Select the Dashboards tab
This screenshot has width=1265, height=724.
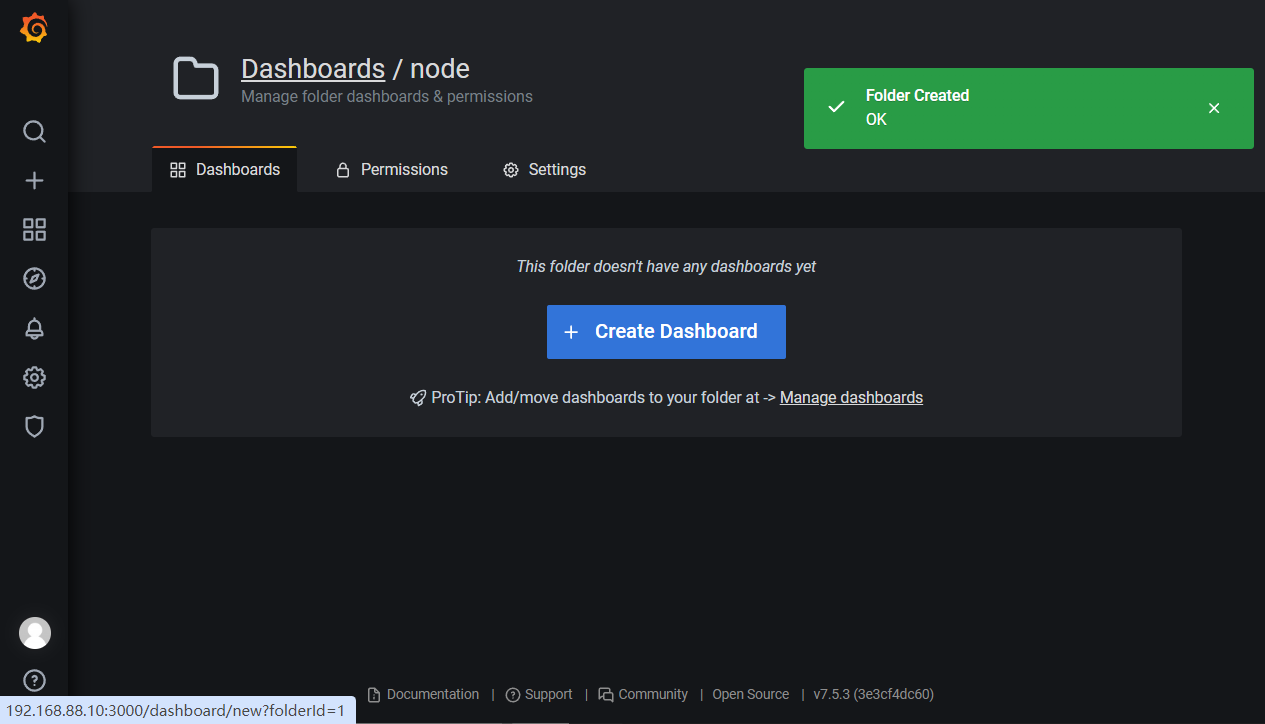pyautogui.click(x=225, y=170)
